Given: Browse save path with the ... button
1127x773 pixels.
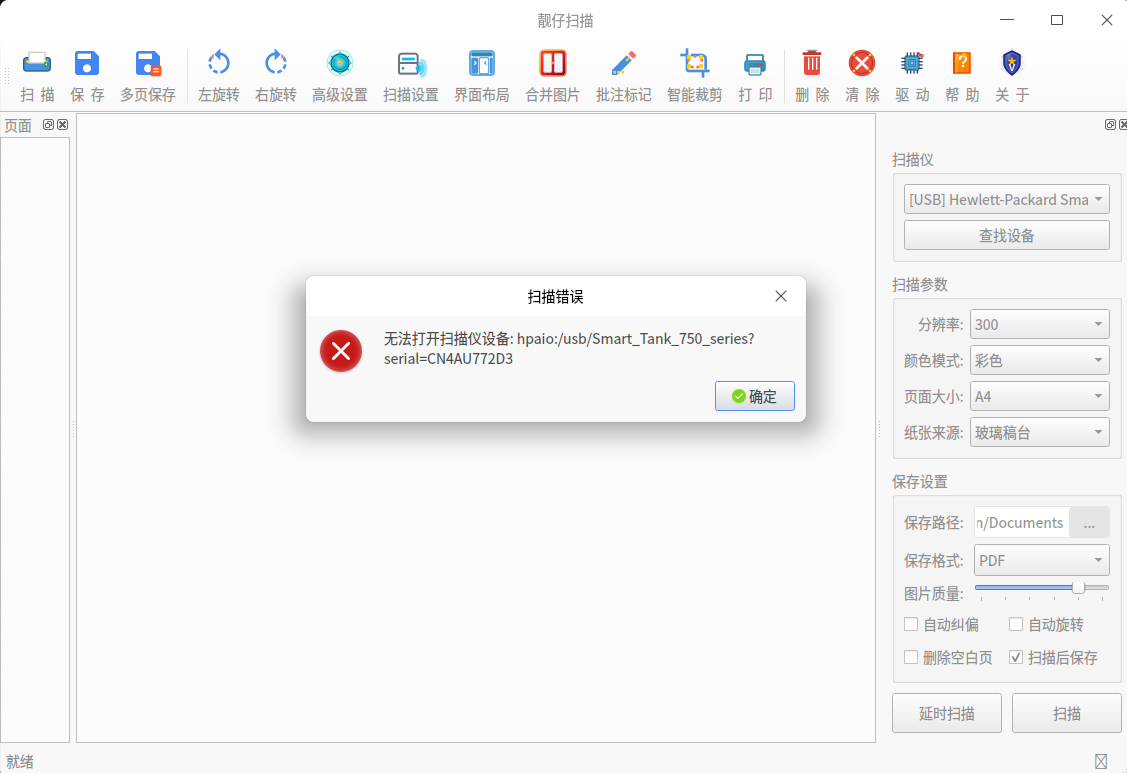Looking at the screenshot, I should click(x=1089, y=523).
